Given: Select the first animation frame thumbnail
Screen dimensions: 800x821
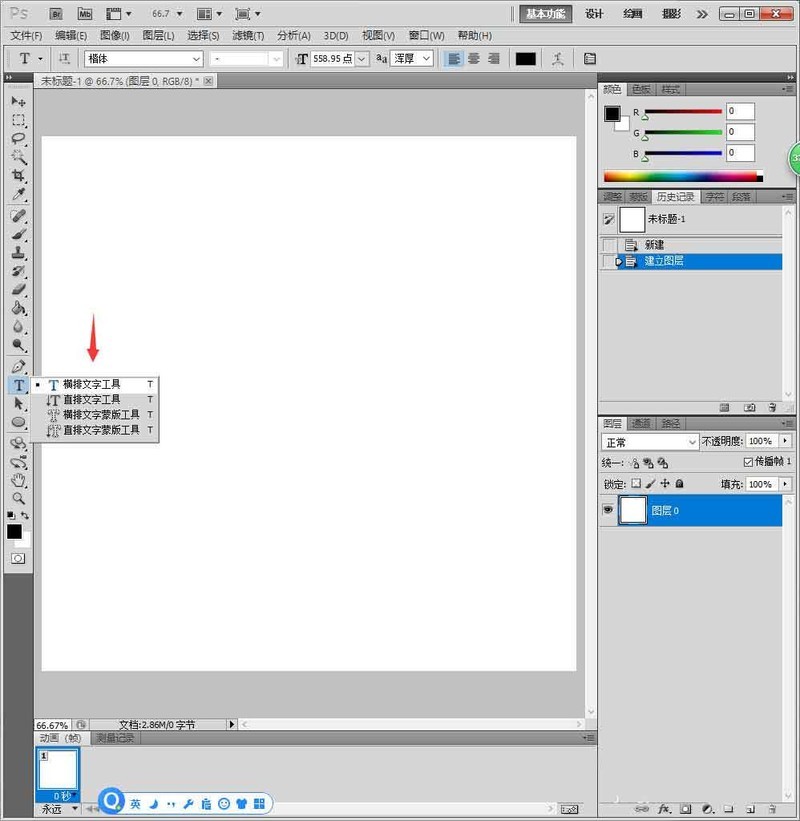Looking at the screenshot, I should pyautogui.click(x=56, y=770).
